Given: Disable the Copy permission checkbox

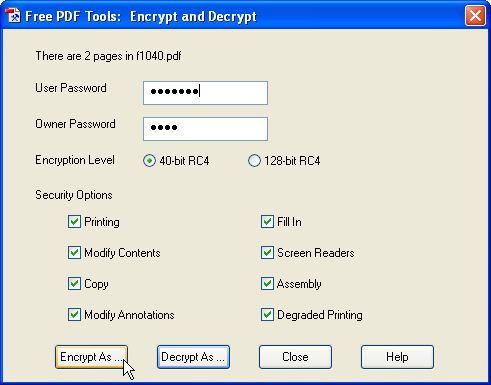Looking at the screenshot, I should 74,284.
